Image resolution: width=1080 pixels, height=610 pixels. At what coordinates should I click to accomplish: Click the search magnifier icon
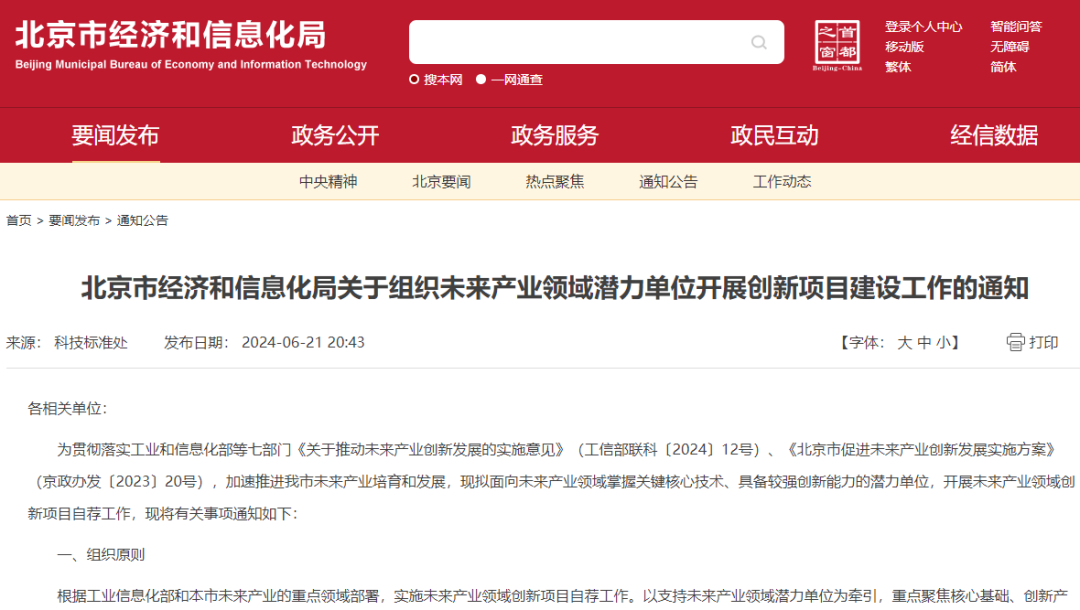pyautogui.click(x=758, y=43)
